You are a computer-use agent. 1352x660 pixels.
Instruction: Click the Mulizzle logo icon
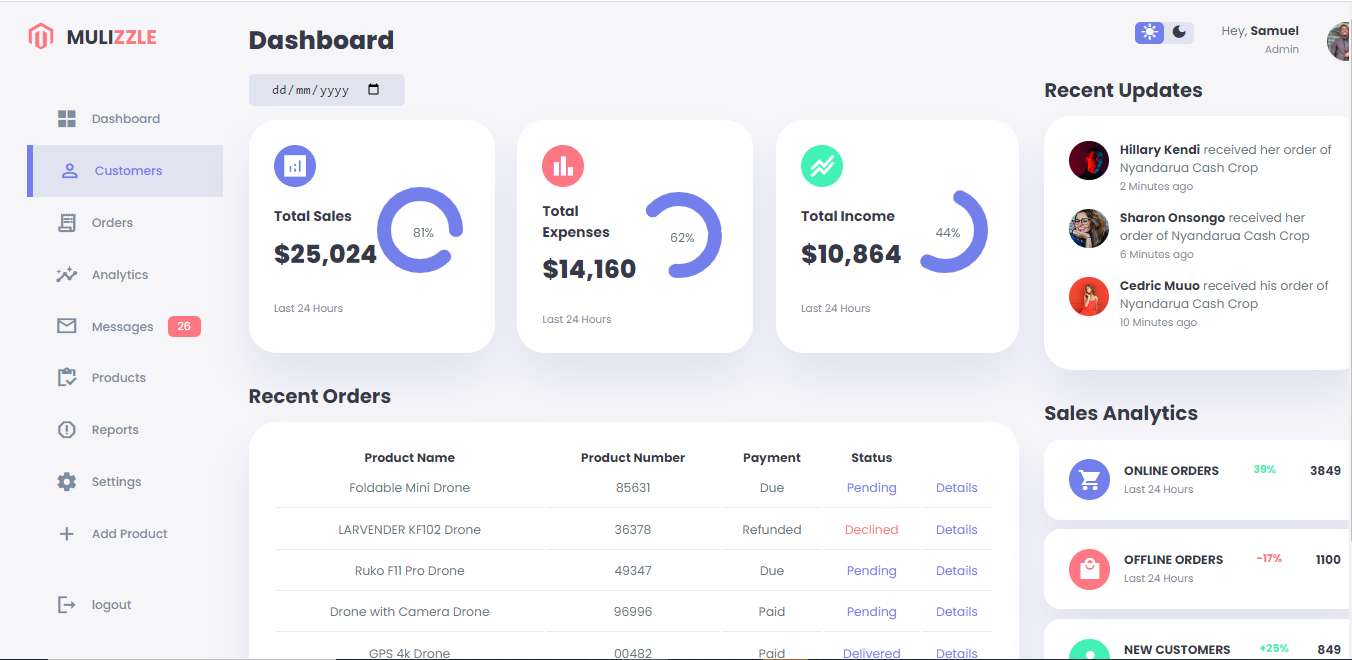tap(41, 36)
